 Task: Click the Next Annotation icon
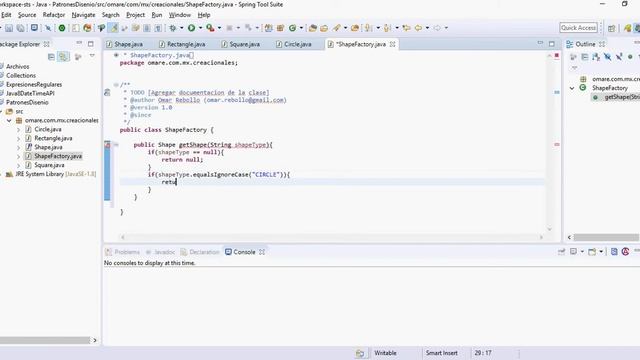pos(368,28)
